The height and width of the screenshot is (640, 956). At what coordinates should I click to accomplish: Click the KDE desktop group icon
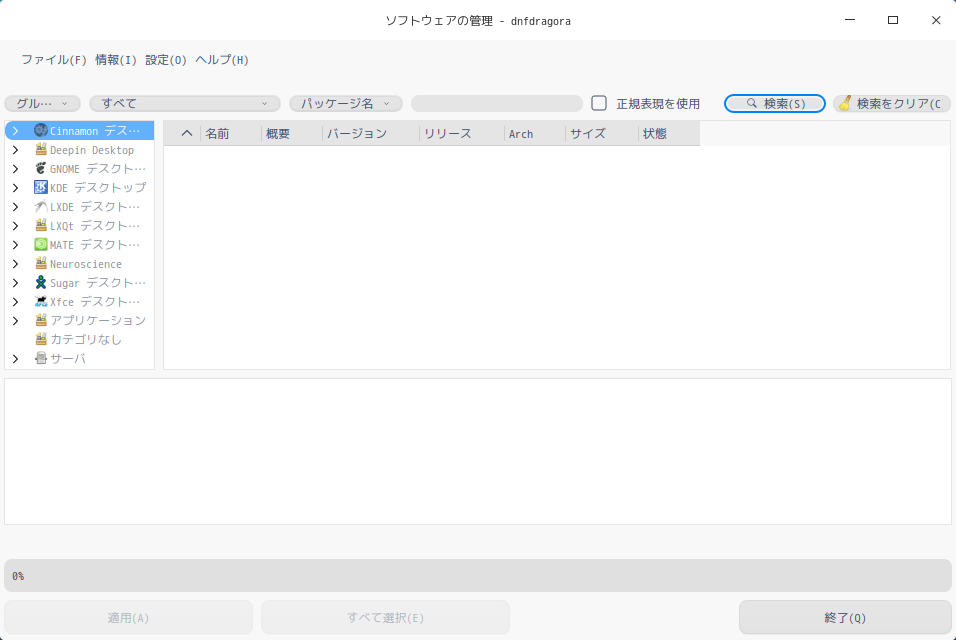pyautogui.click(x=41, y=187)
